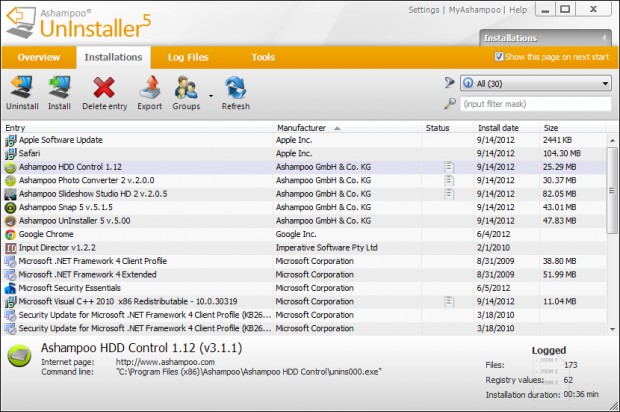620x412 pixels.
Task: Click the Ashampoo HDD Control 1.12 row icon
Action: pyautogui.click(x=10, y=167)
